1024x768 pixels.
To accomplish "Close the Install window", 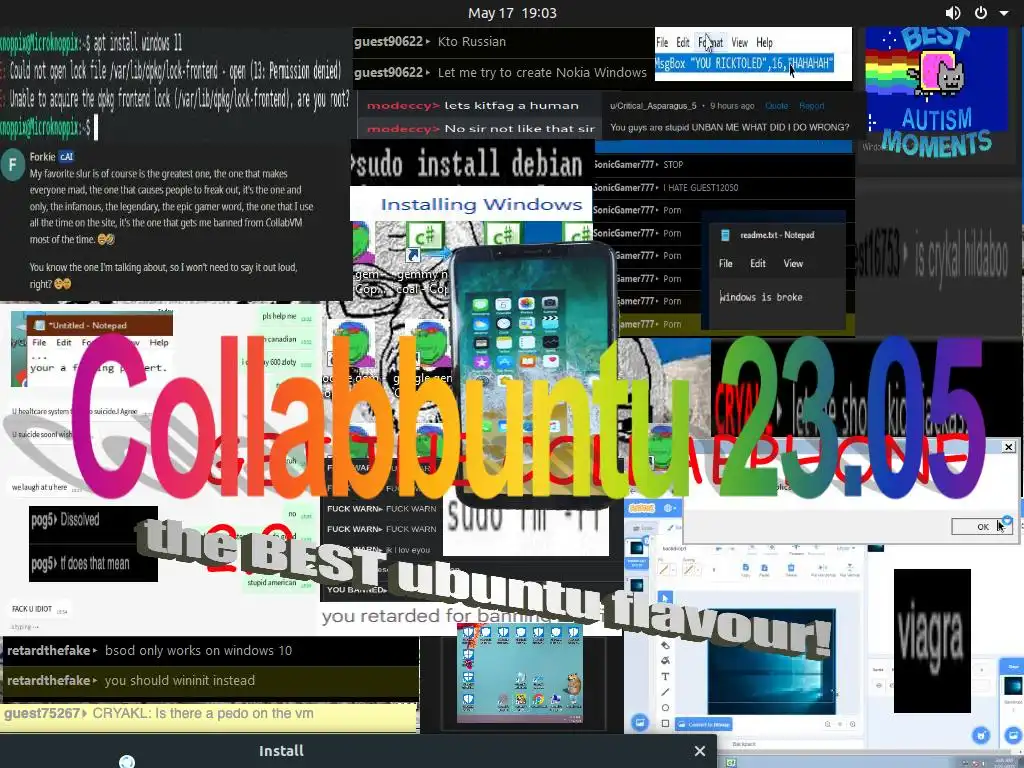I will tap(699, 751).
